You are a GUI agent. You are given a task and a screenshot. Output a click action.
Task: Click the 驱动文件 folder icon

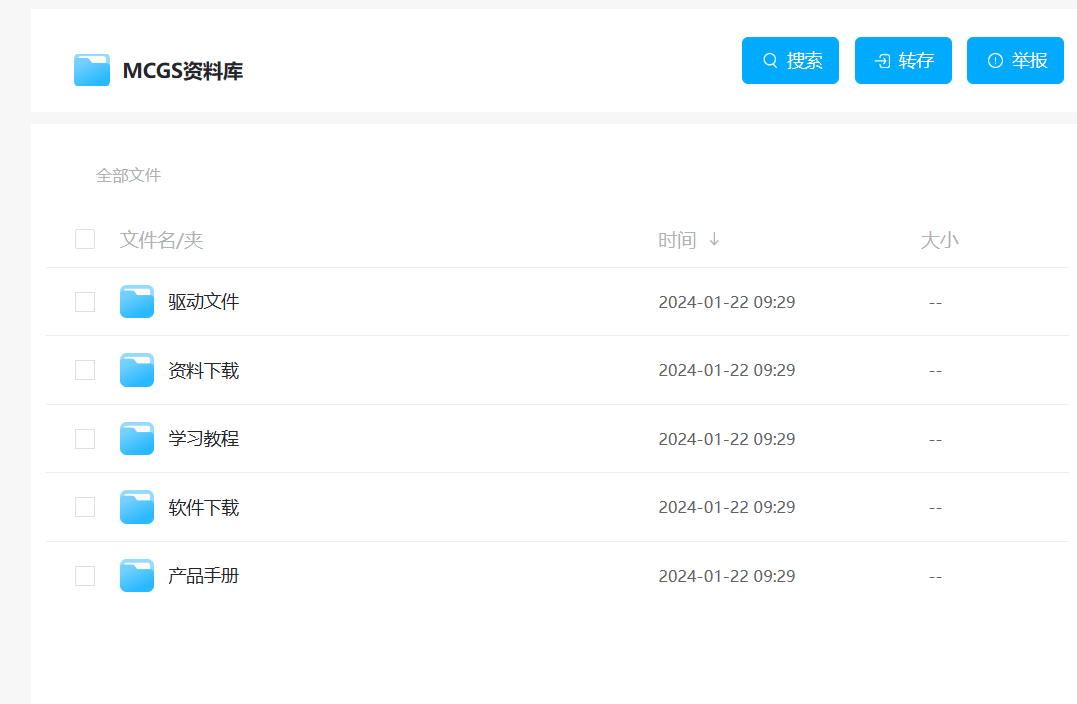tap(137, 302)
